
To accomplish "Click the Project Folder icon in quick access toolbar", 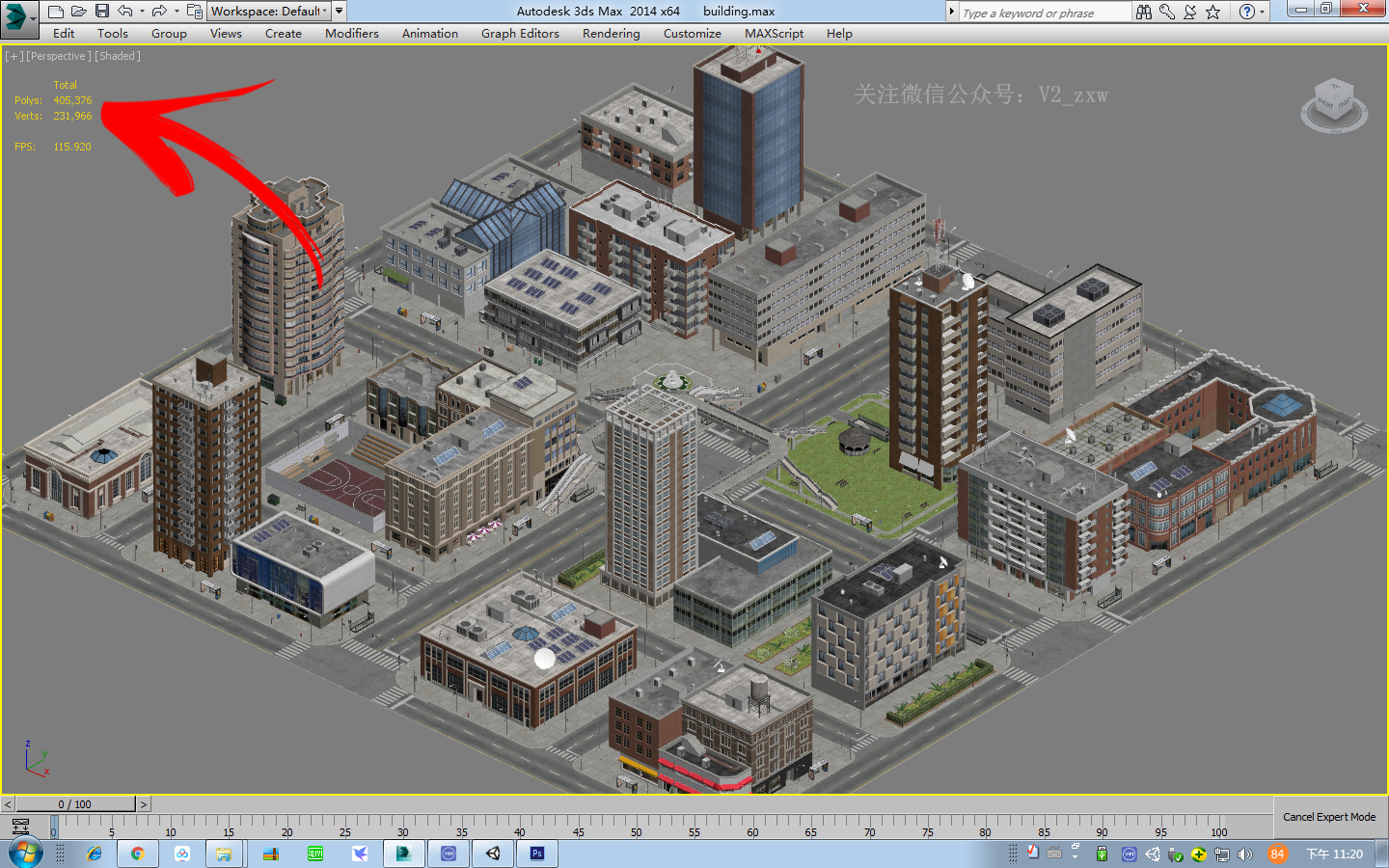I will pos(195,12).
